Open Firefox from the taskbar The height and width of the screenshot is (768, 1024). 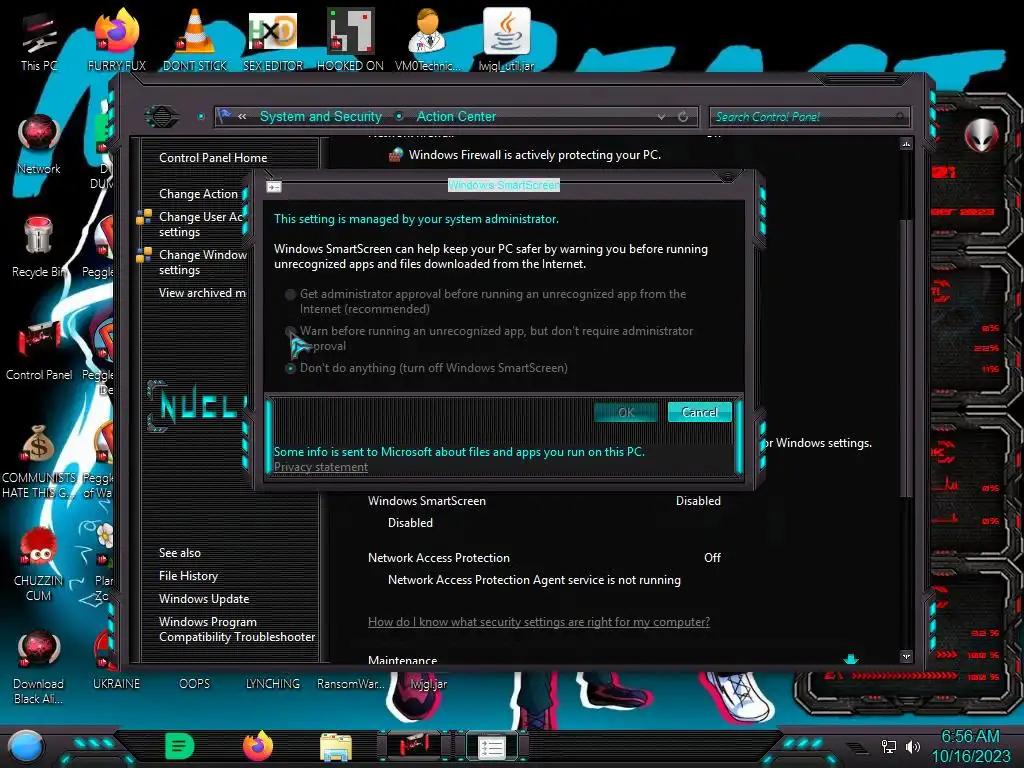point(257,746)
